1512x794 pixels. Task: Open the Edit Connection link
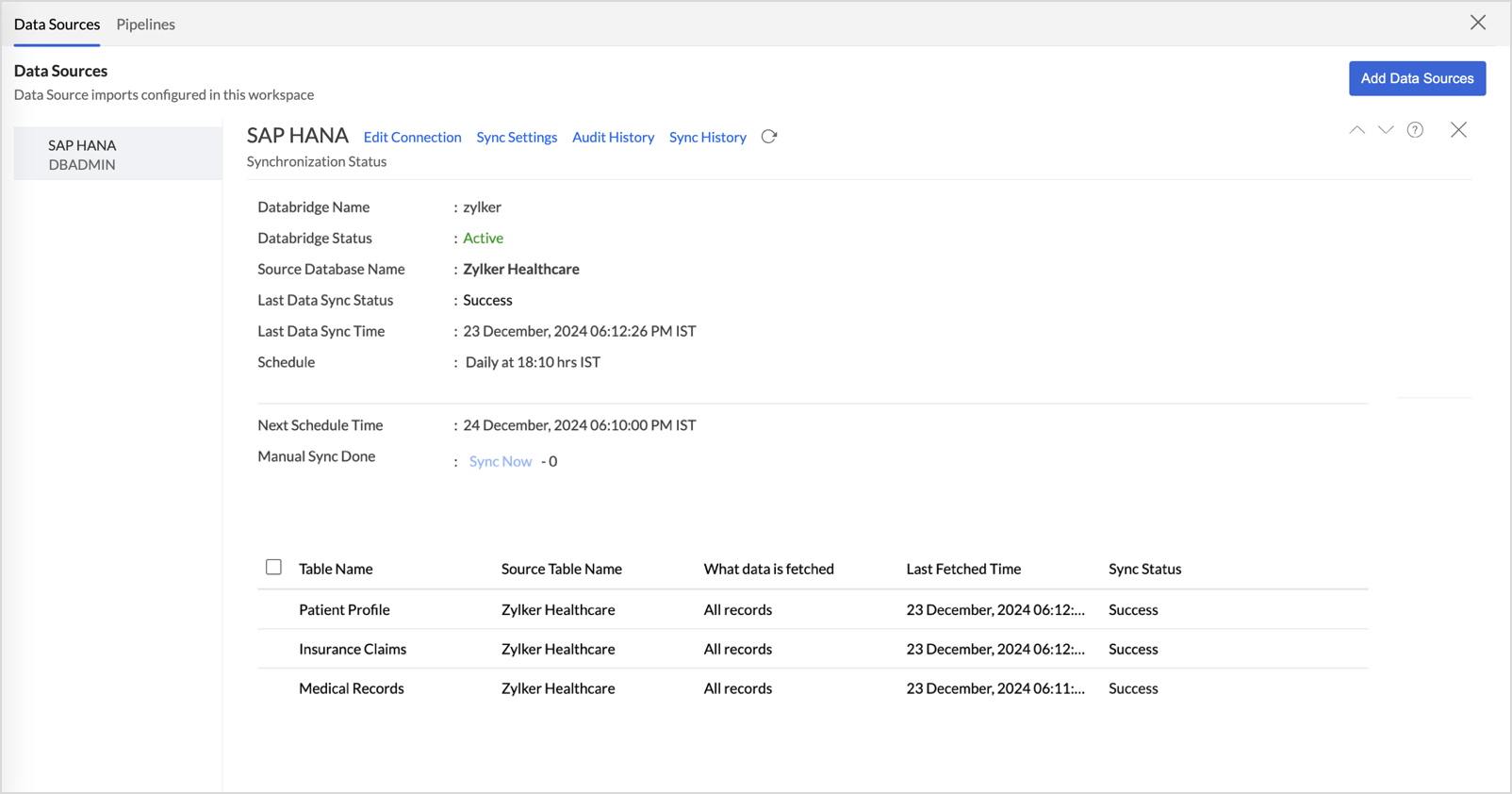click(x=412, y=137)
